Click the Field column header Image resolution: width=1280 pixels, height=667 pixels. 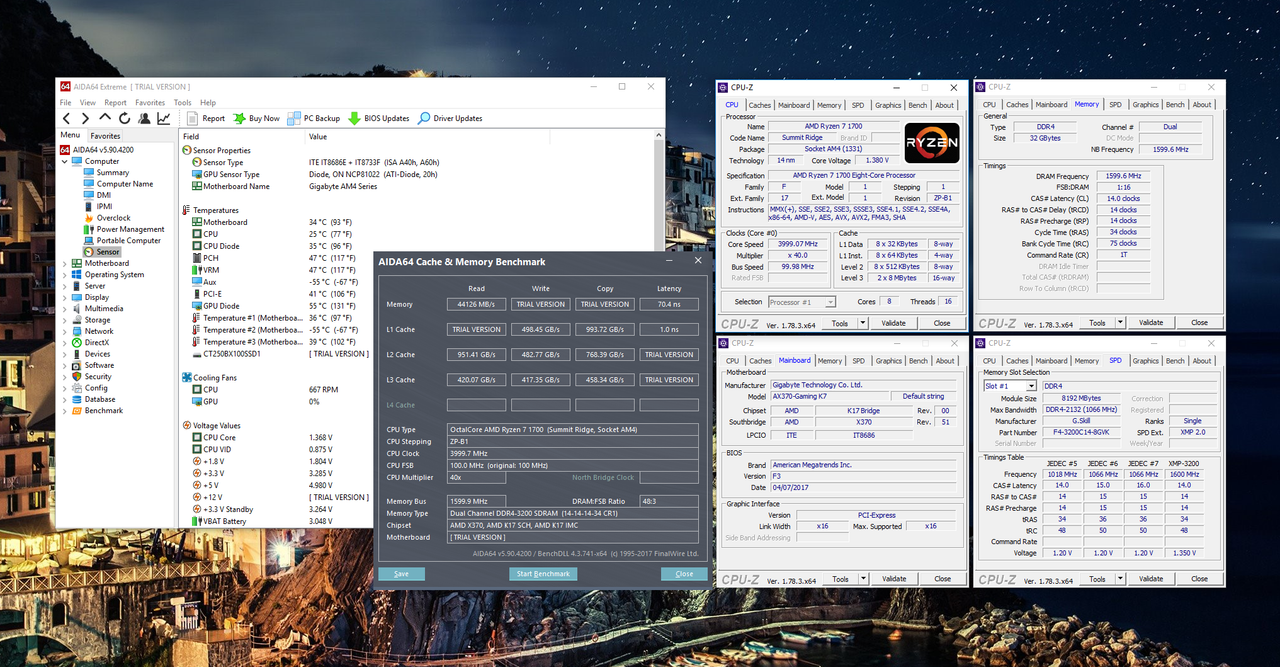point(241,136)
